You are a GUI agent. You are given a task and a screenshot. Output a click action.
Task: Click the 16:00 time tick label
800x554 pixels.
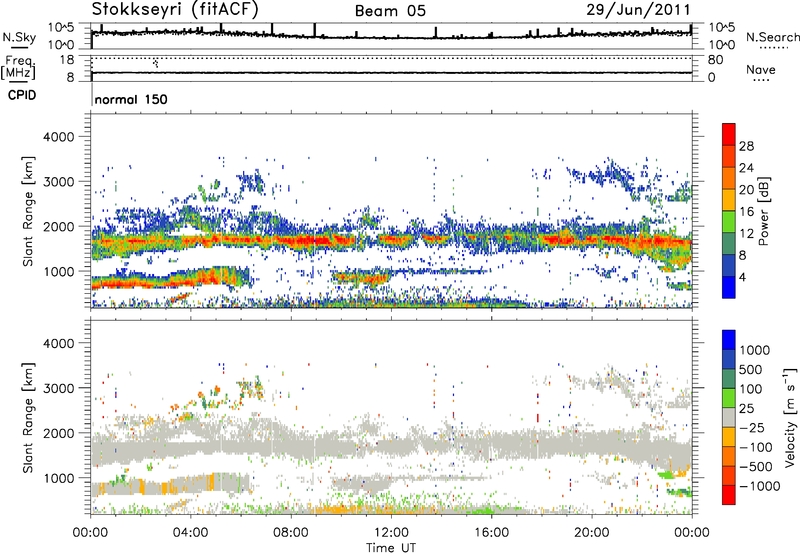tap(491, 533)
